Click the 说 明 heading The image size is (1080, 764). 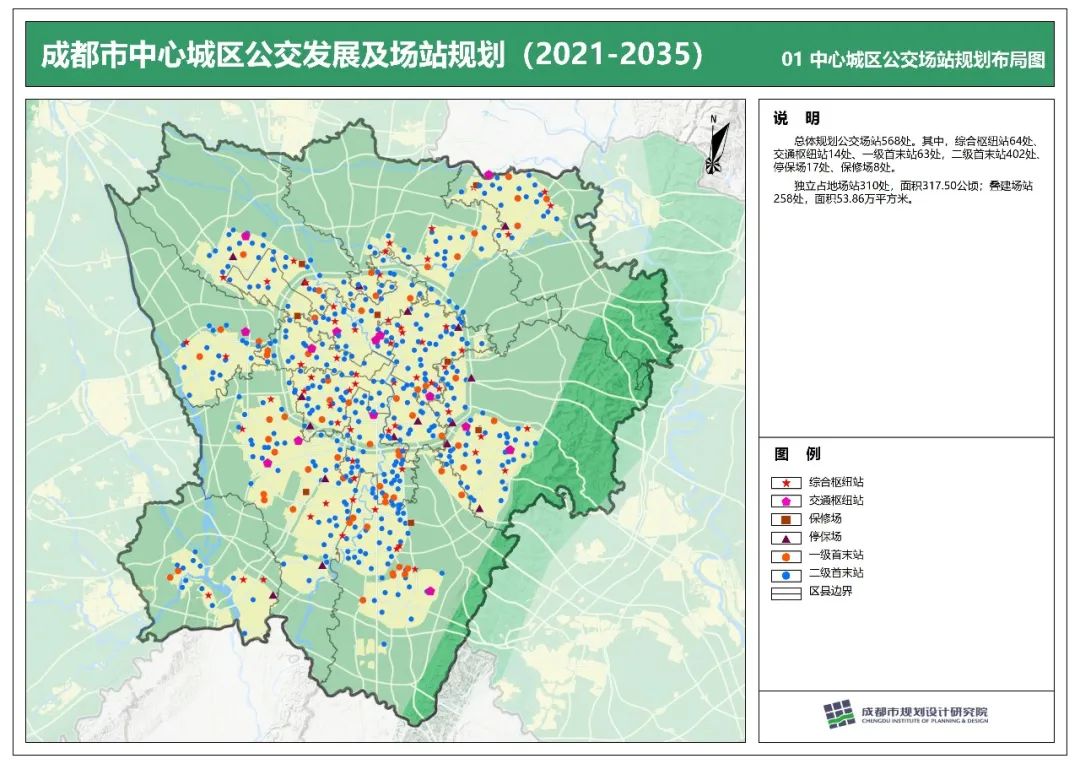tap(796, 118)
